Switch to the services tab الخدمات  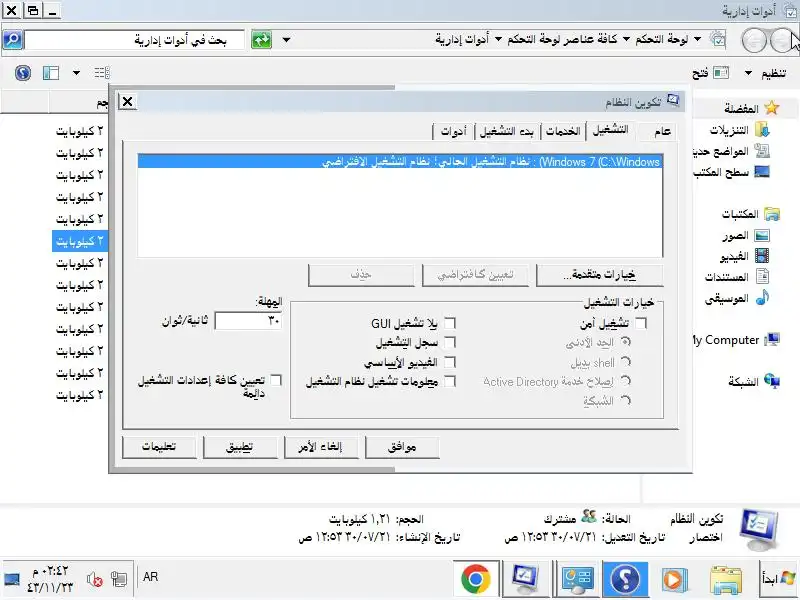tap(563, 132)
